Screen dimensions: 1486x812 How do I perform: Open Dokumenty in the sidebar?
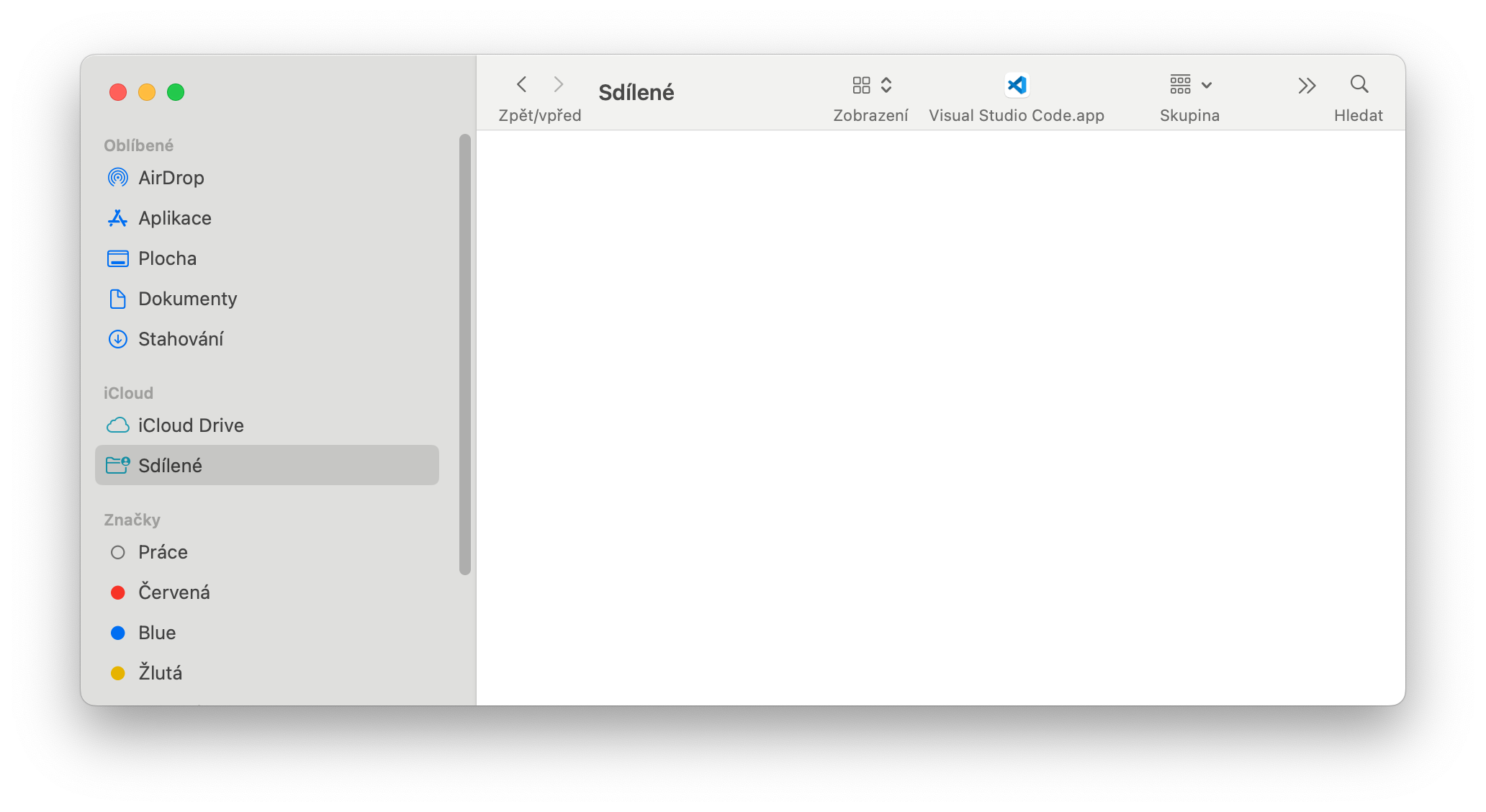[x=187, y=299]
